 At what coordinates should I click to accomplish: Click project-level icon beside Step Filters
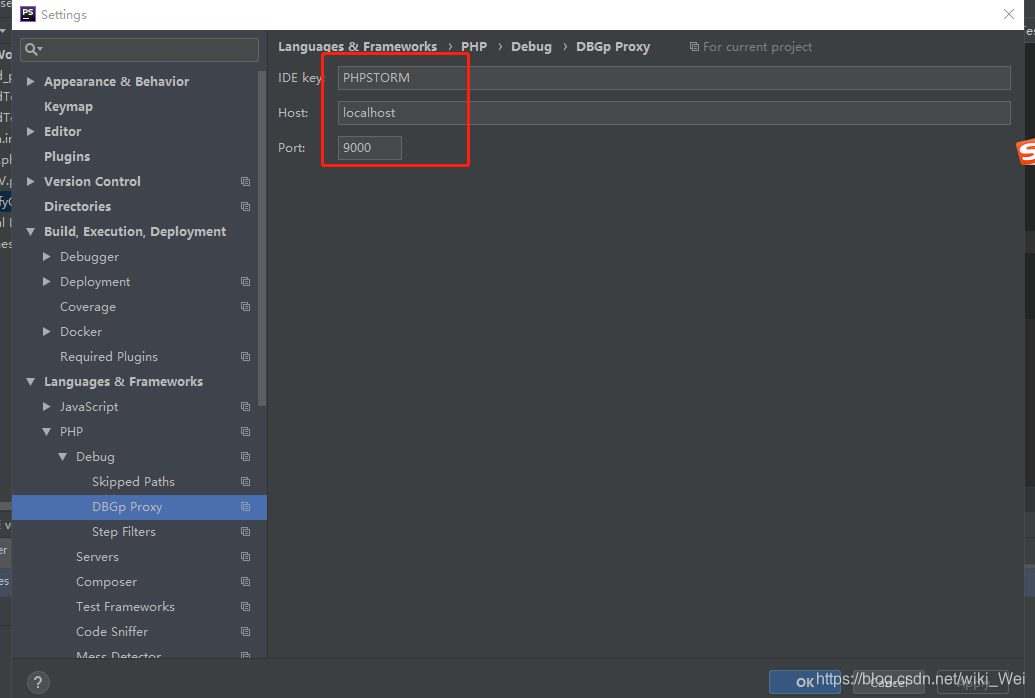point(246,532)
